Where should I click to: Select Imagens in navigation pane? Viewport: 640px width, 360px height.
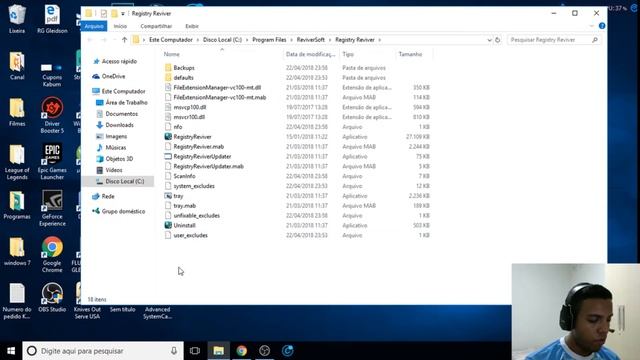pos(116,136)
